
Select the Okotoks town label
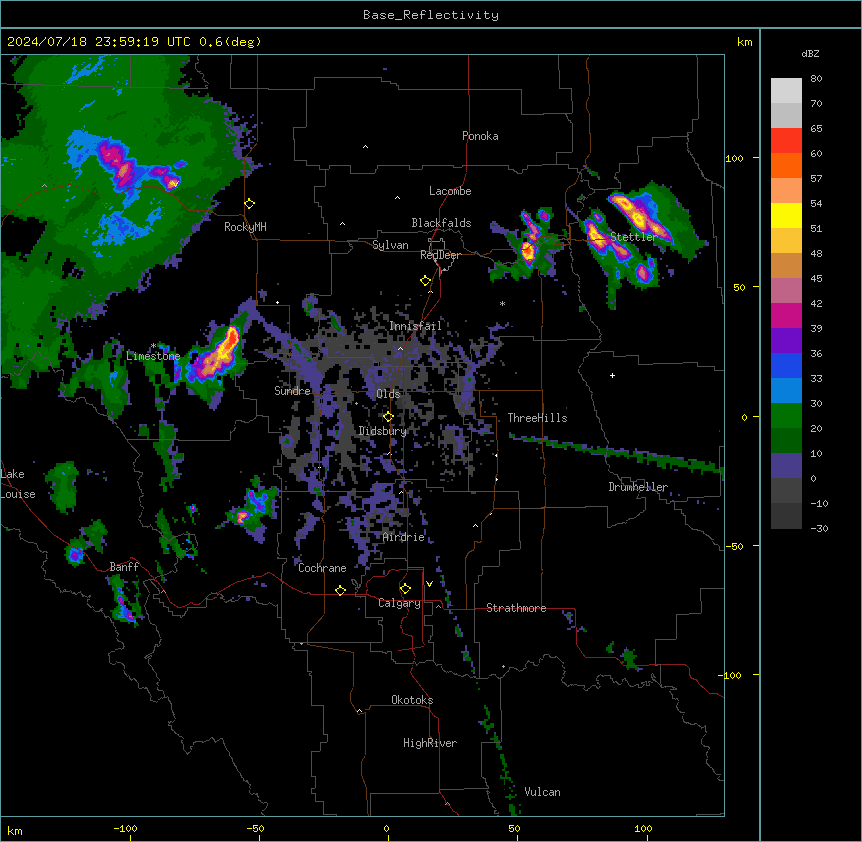412,700
